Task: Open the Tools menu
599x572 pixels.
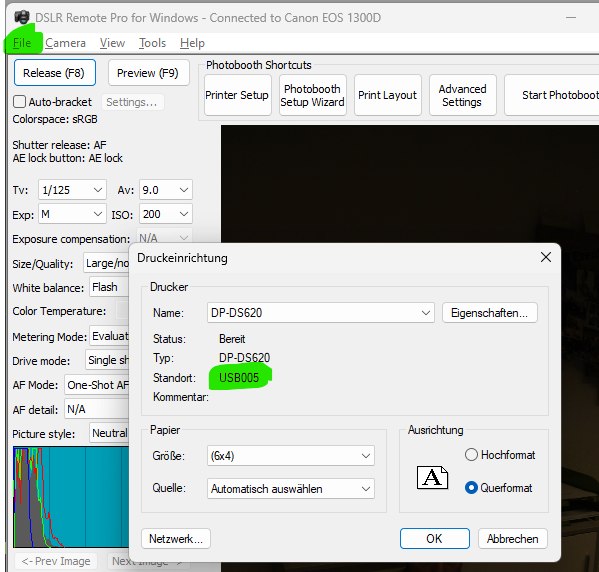Action: pos(152,43)
